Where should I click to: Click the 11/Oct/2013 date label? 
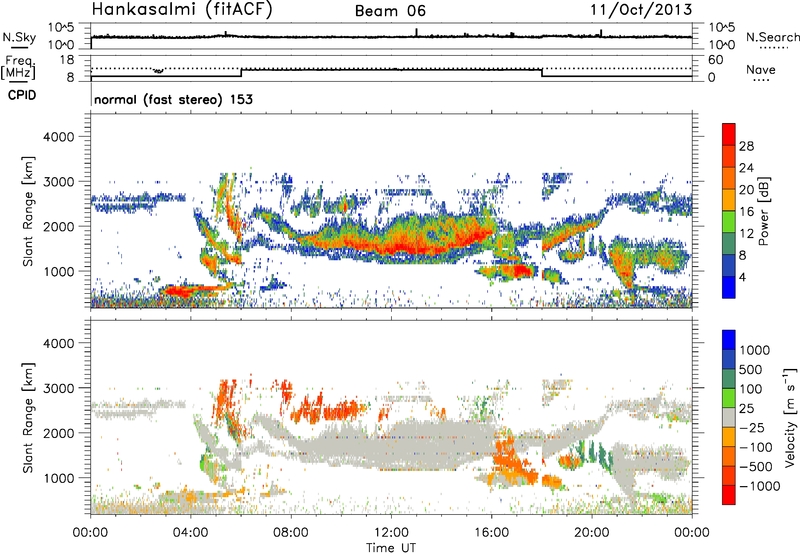tap(641, 10)
